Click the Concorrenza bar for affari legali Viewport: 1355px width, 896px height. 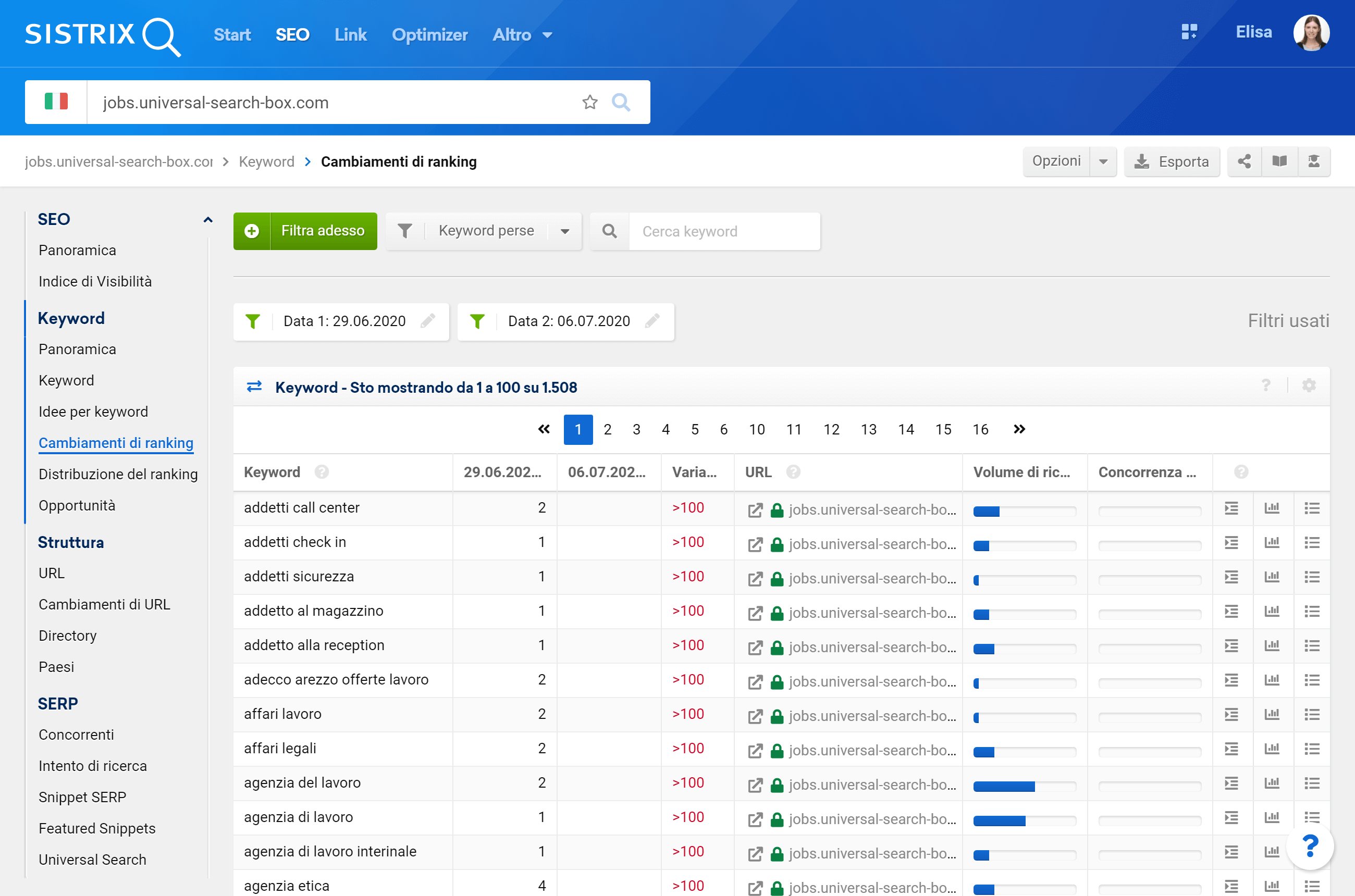[1149, 752]
